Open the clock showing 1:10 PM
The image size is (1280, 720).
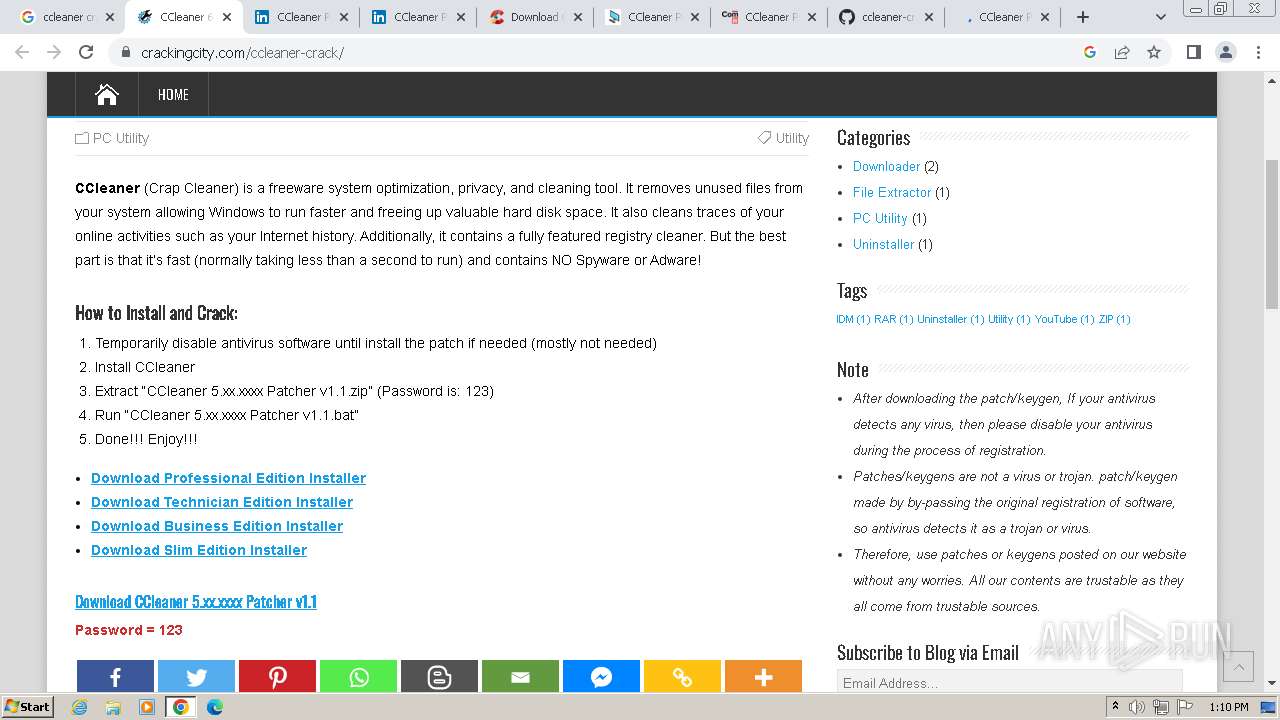pyautogui.click(x=1228, y=707)
